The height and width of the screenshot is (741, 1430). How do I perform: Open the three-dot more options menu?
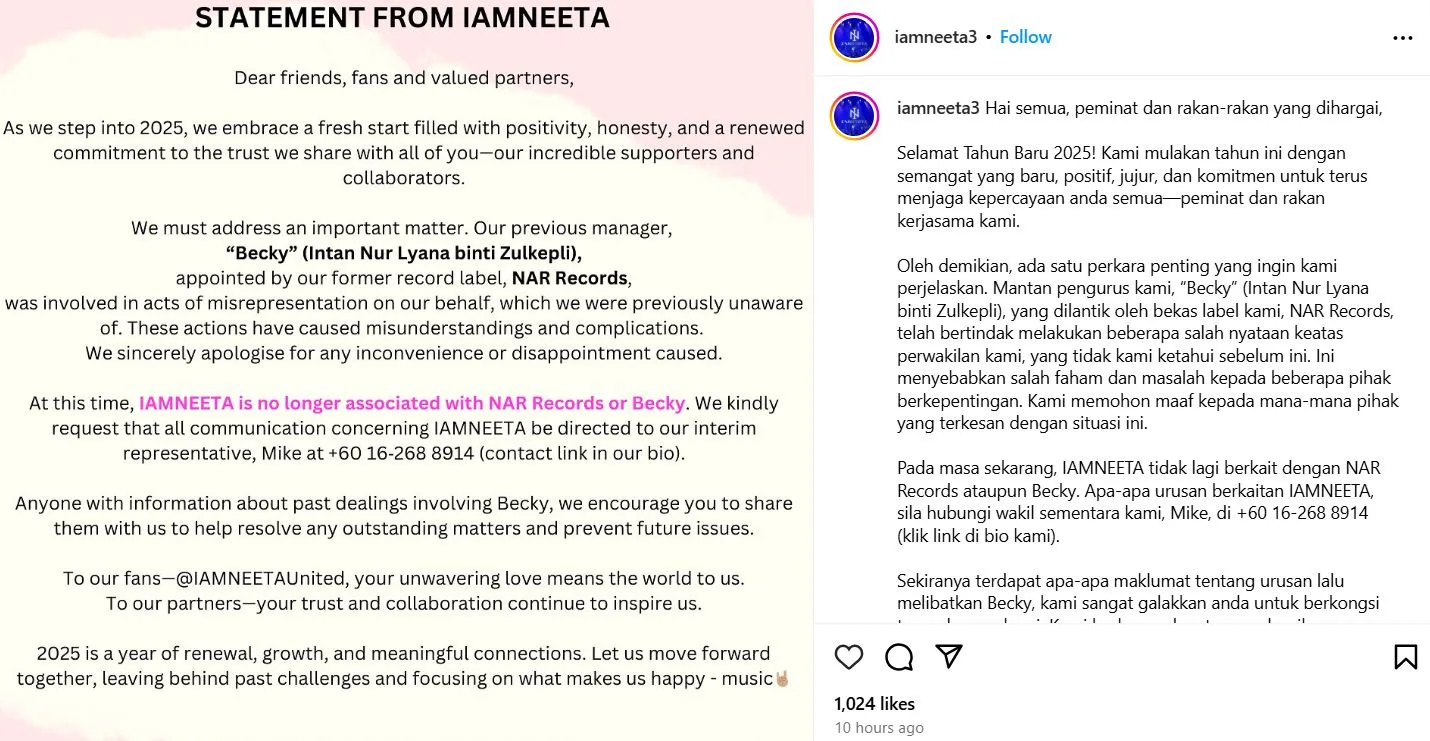[1403, 38]
